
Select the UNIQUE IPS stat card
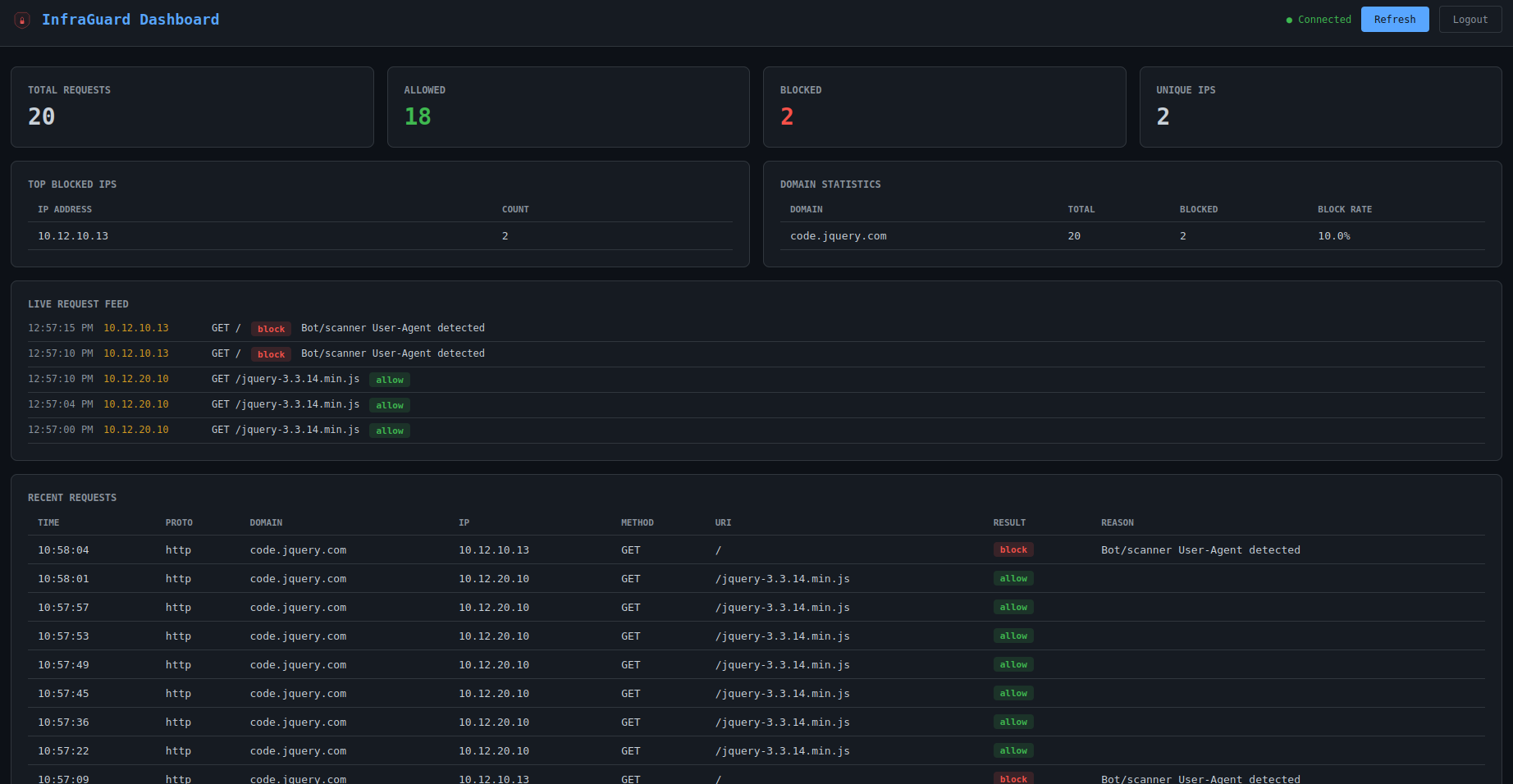[x=1320, y=107]
